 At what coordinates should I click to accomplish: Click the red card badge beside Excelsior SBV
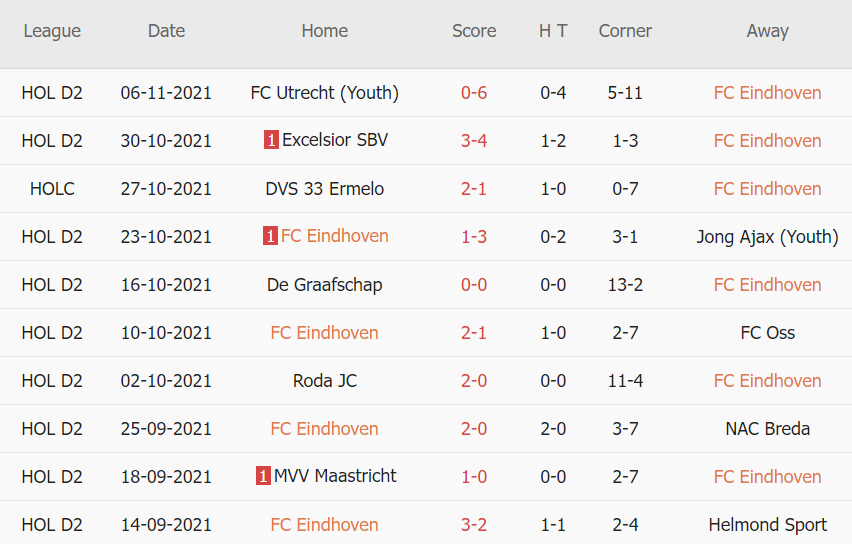271,141
